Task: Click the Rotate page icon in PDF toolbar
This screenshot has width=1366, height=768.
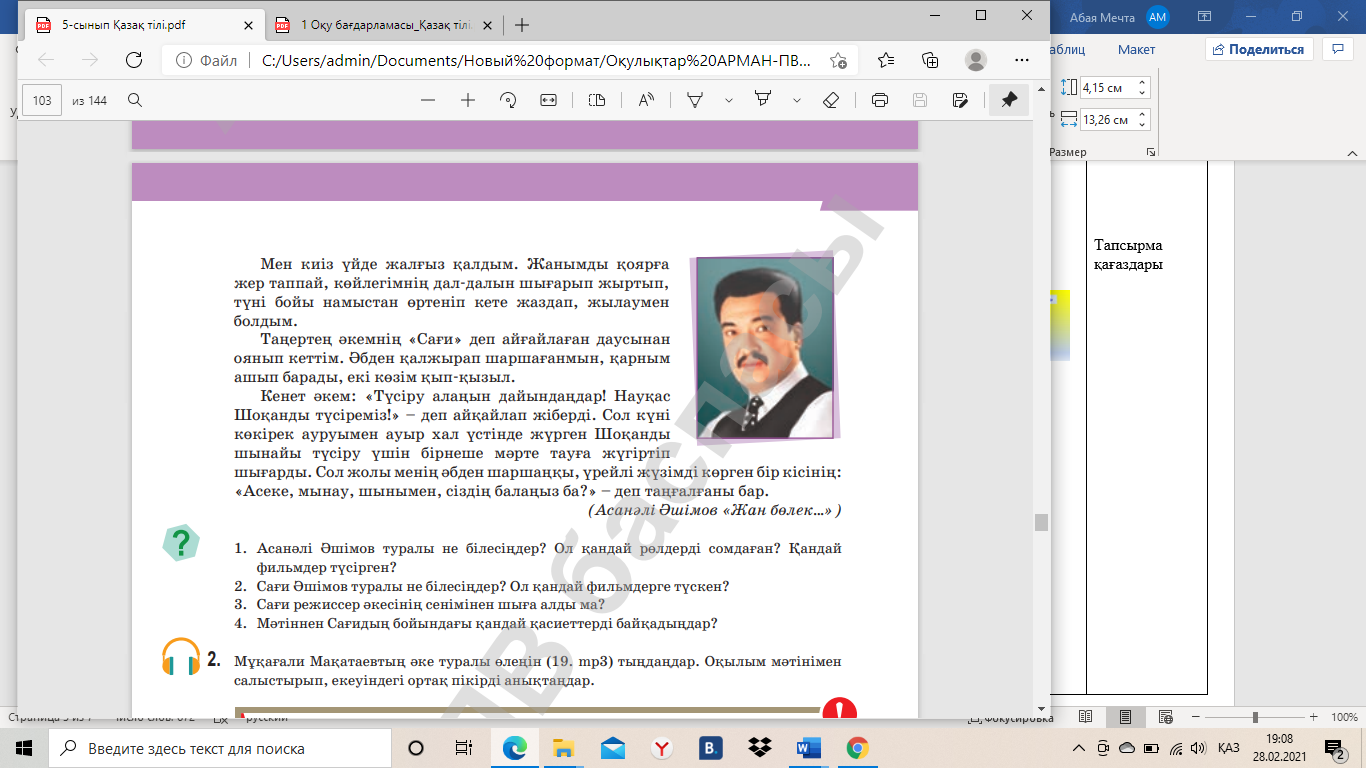Action: 507,100
